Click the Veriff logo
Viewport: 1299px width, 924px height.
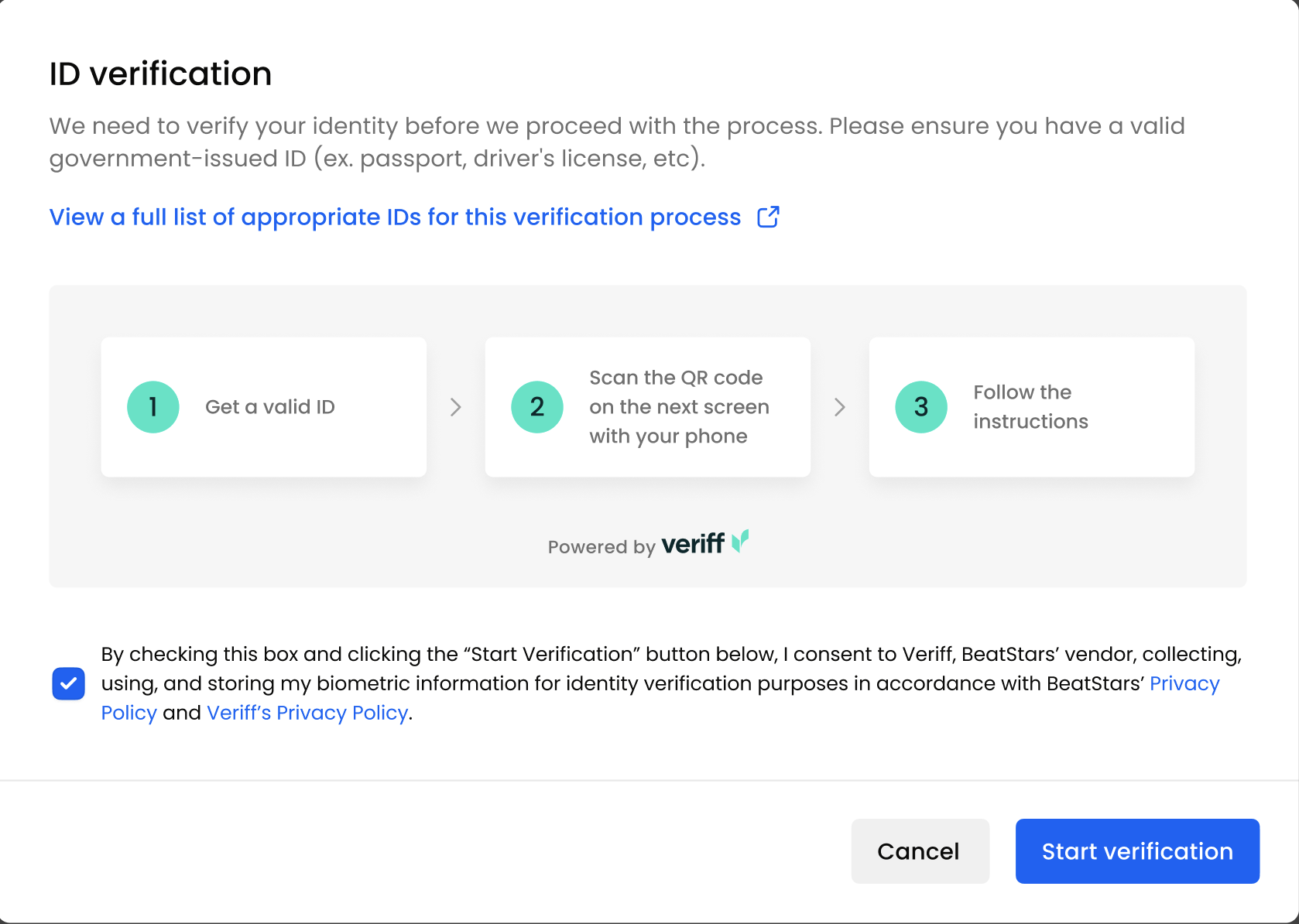705,543
